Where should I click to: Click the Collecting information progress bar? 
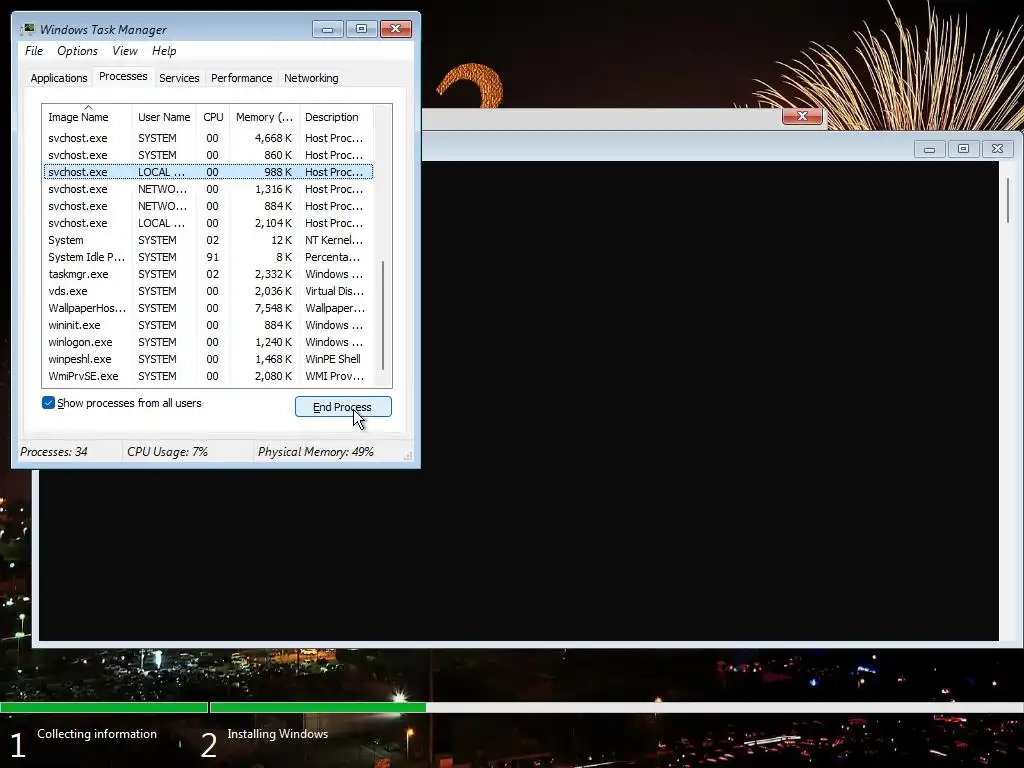coord(104,707)
